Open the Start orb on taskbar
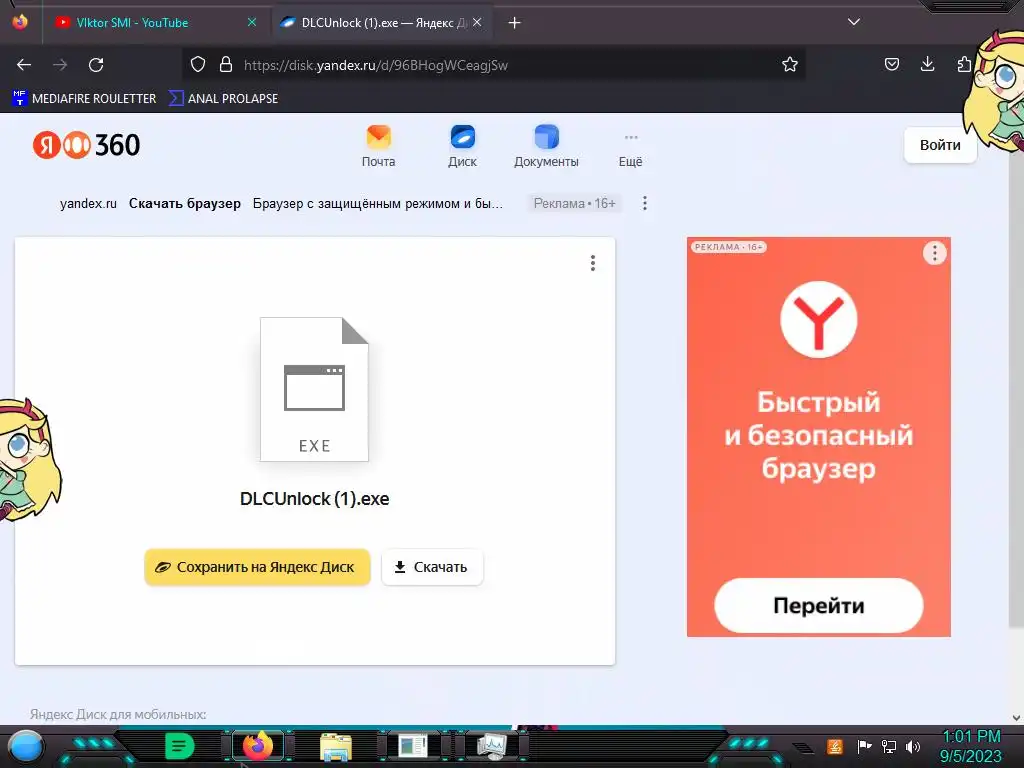 [25, 746]
